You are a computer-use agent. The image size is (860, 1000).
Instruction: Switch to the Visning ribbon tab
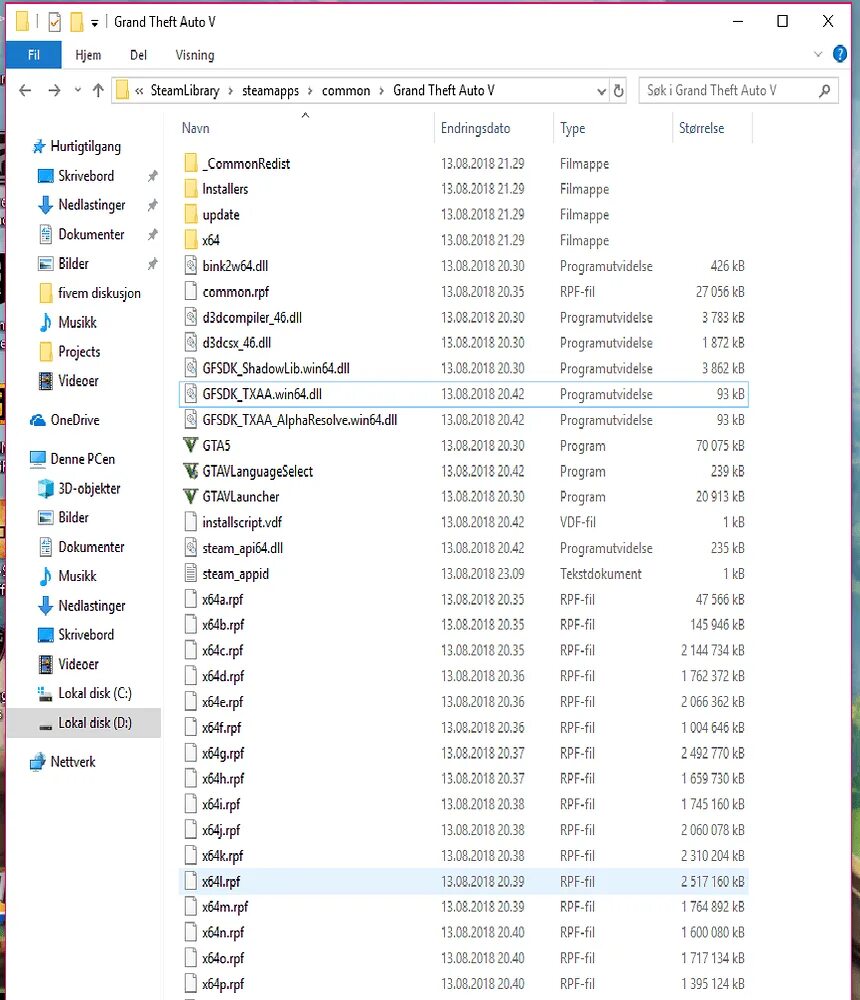tap(195, 55)
